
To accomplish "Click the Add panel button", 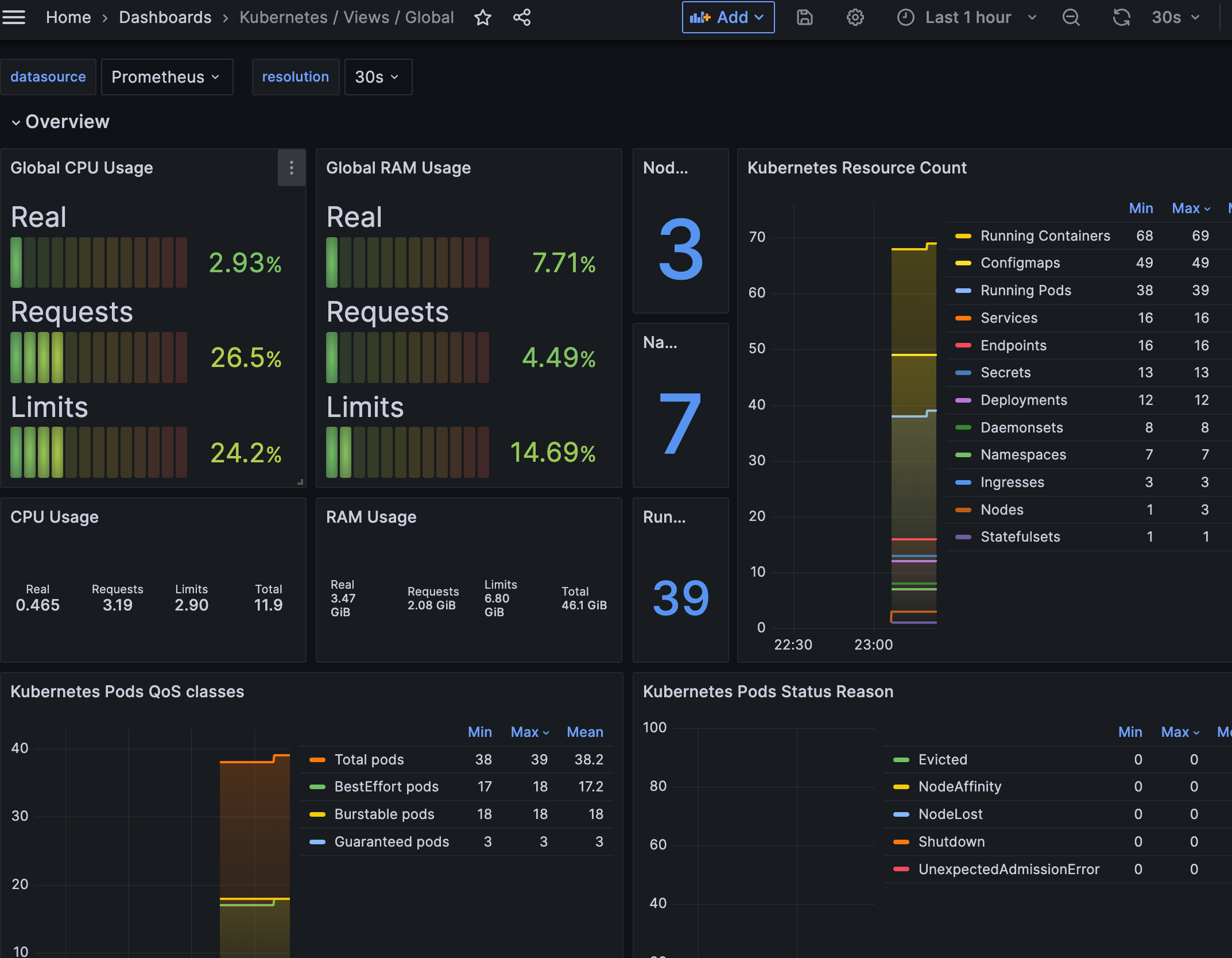I will coord(727,17).
